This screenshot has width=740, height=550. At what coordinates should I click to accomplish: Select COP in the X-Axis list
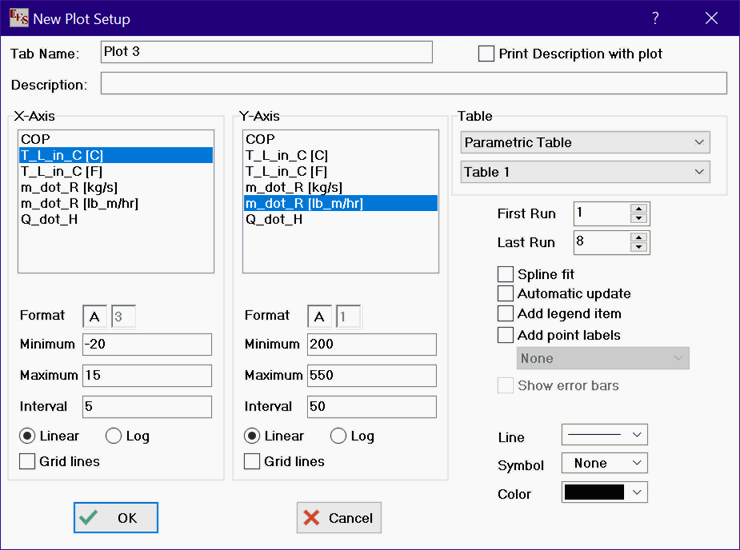pos(35,139)
